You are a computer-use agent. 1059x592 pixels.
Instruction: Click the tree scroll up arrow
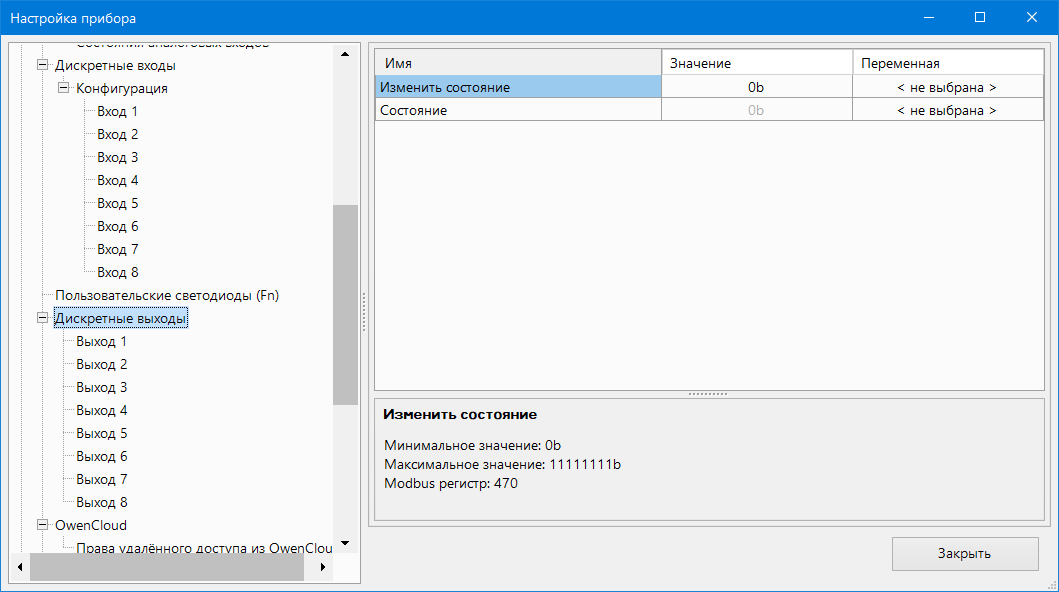pos(345,54)
